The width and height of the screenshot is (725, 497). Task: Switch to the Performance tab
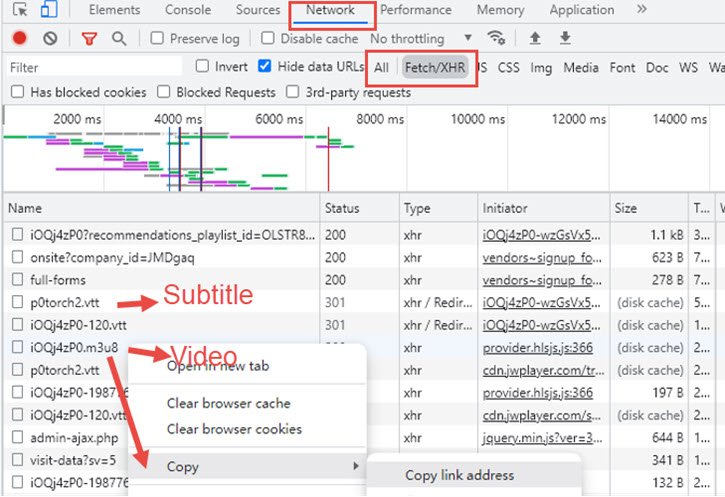click(x=416, y=10)
